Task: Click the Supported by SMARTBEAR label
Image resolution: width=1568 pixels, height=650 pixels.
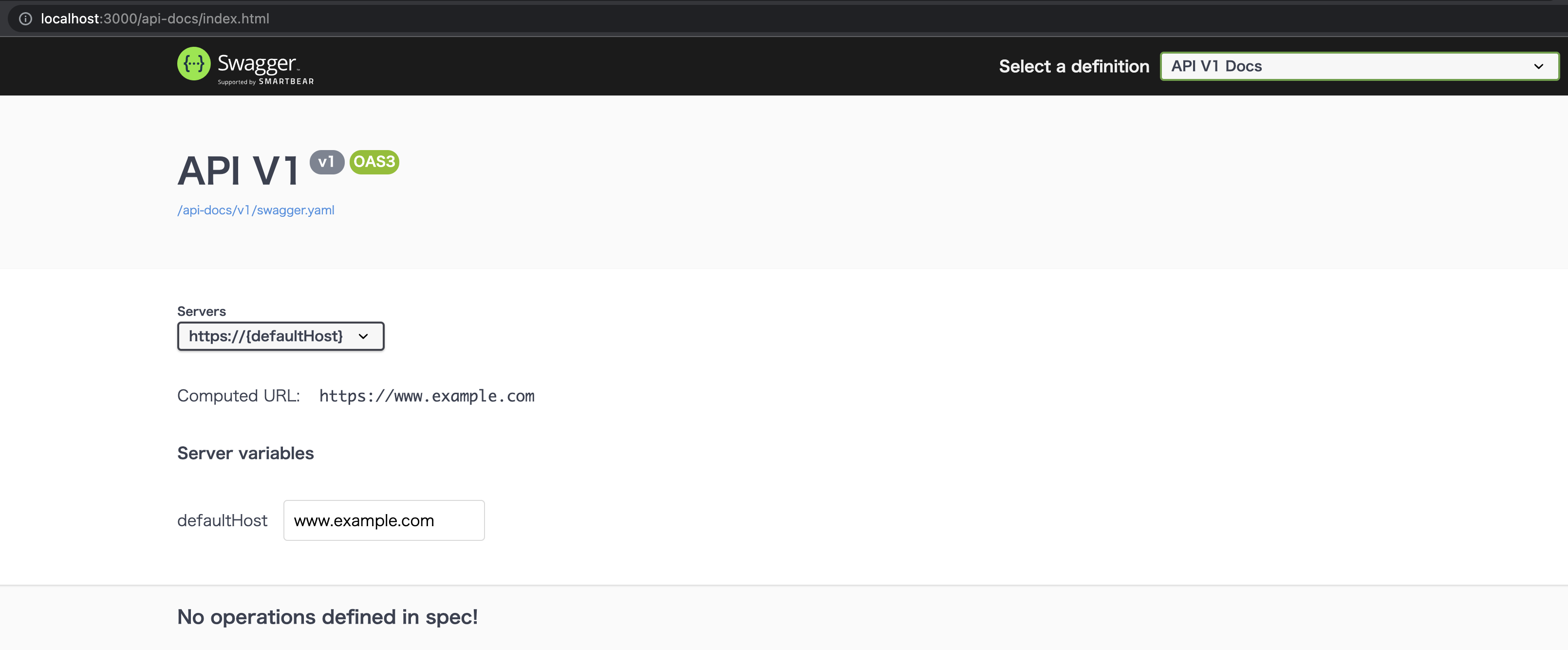Action: tap(266, 82)
